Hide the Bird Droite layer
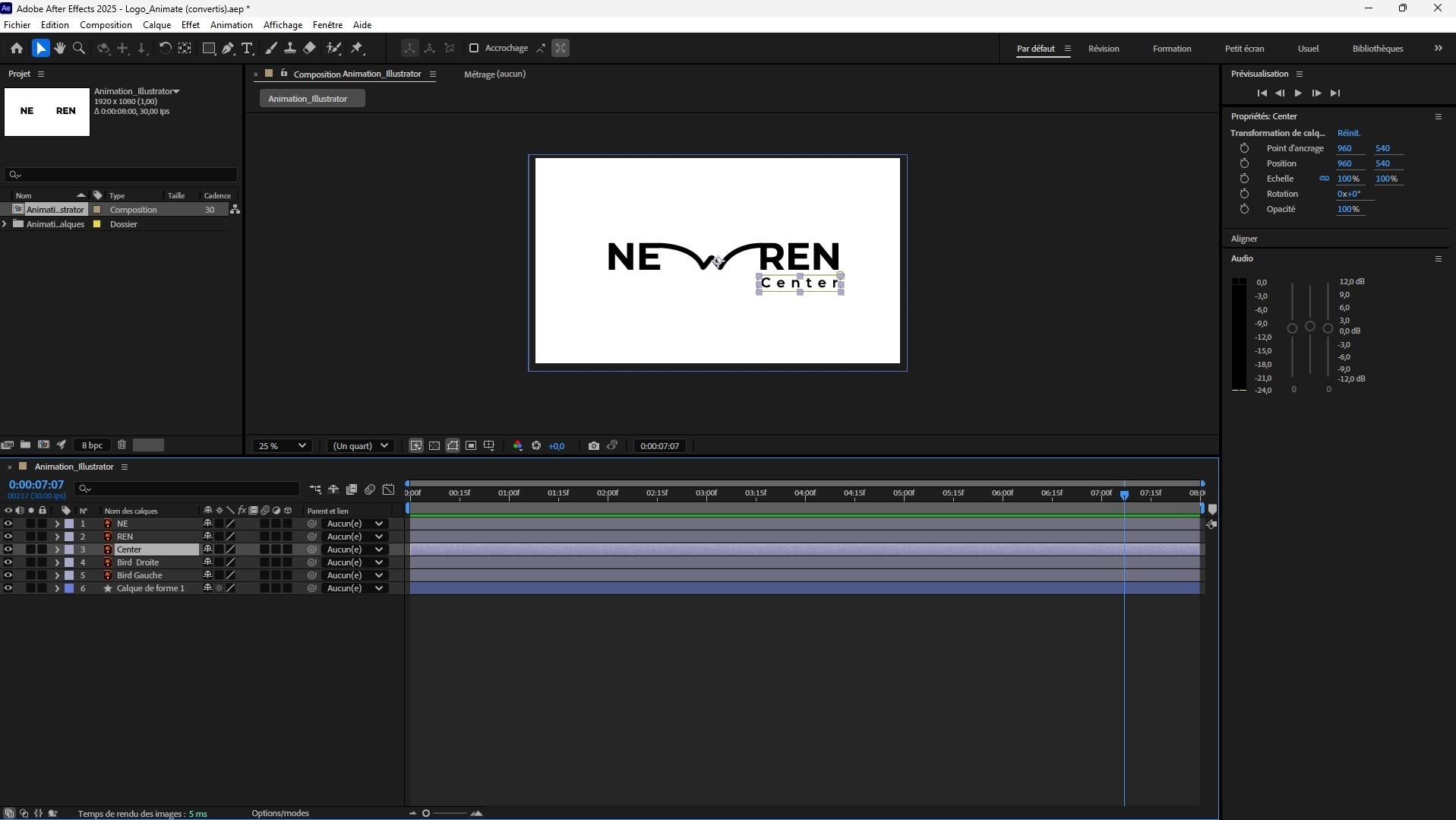The height and width of the screenshot is (820, 1456). 8,562
